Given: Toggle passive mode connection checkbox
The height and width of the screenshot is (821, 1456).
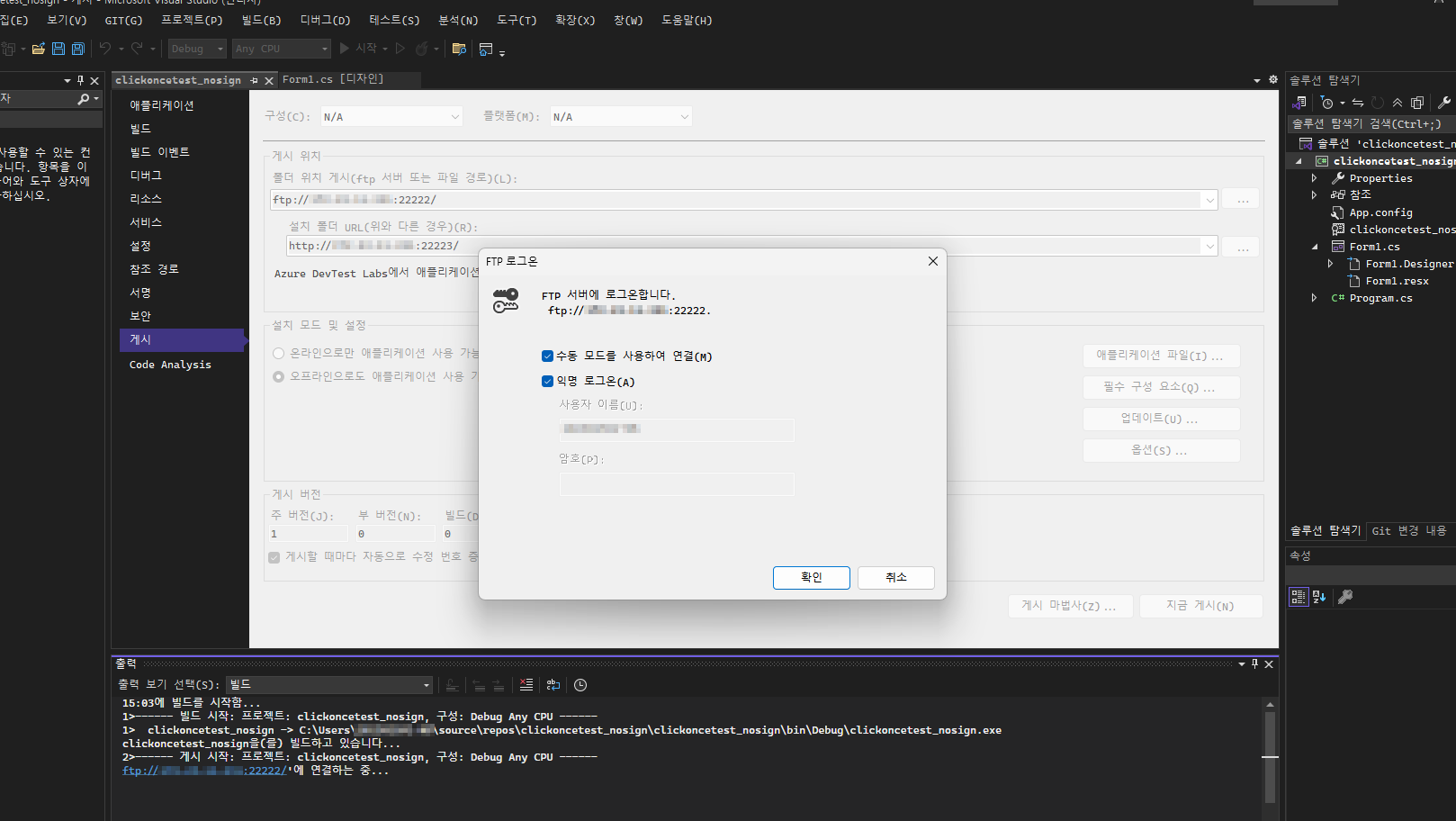Looking at the screenshot, I should [547, 356].
